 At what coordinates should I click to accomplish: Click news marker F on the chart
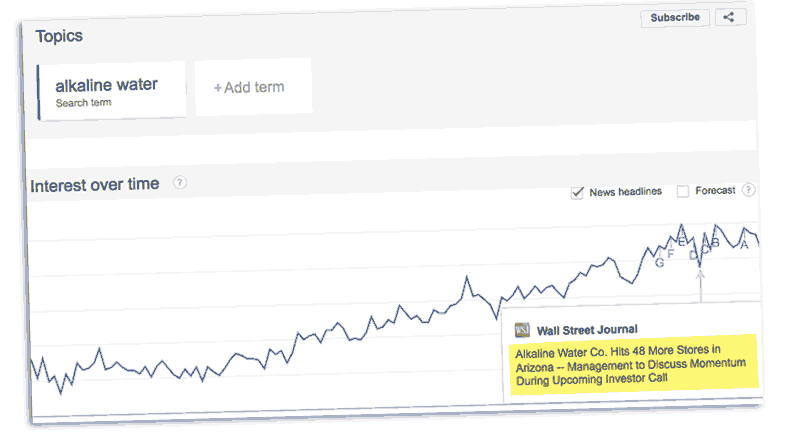(x=671, y=254)
